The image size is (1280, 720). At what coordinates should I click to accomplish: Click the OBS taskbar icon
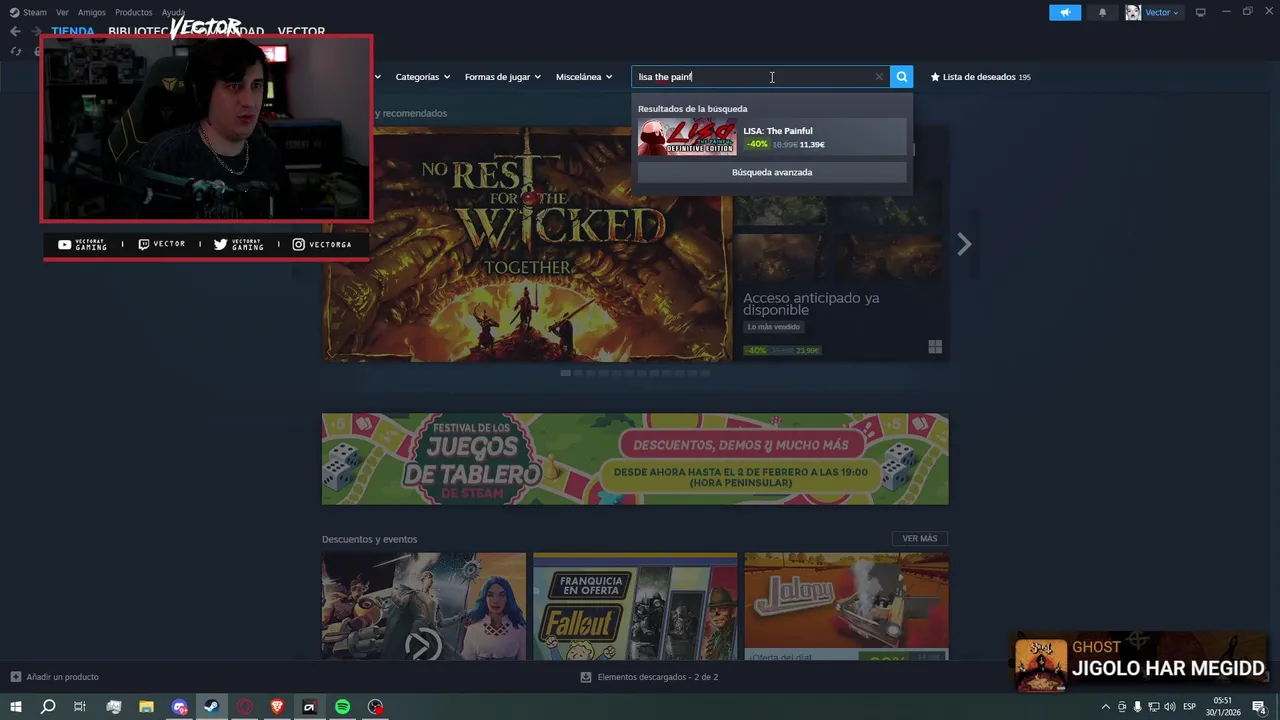click(375, 707)
